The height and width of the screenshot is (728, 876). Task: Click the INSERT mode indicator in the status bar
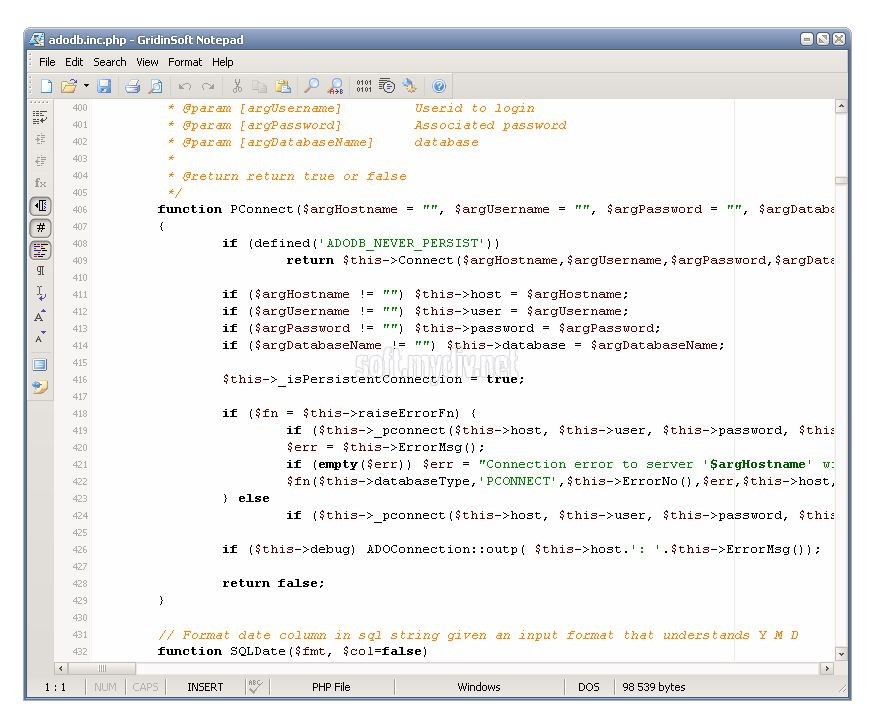point(205,687)
